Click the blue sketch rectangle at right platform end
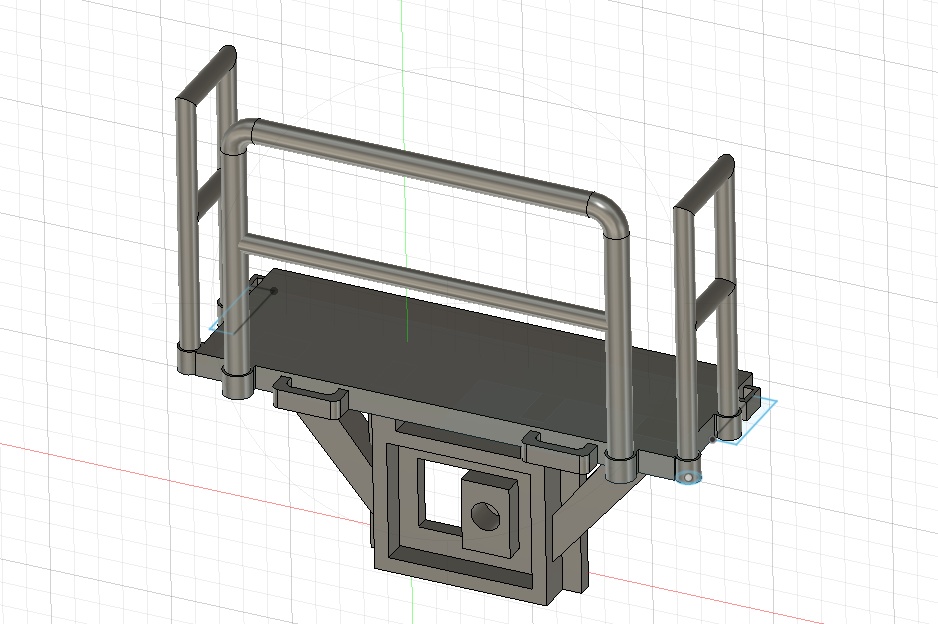 coord(752,422)
